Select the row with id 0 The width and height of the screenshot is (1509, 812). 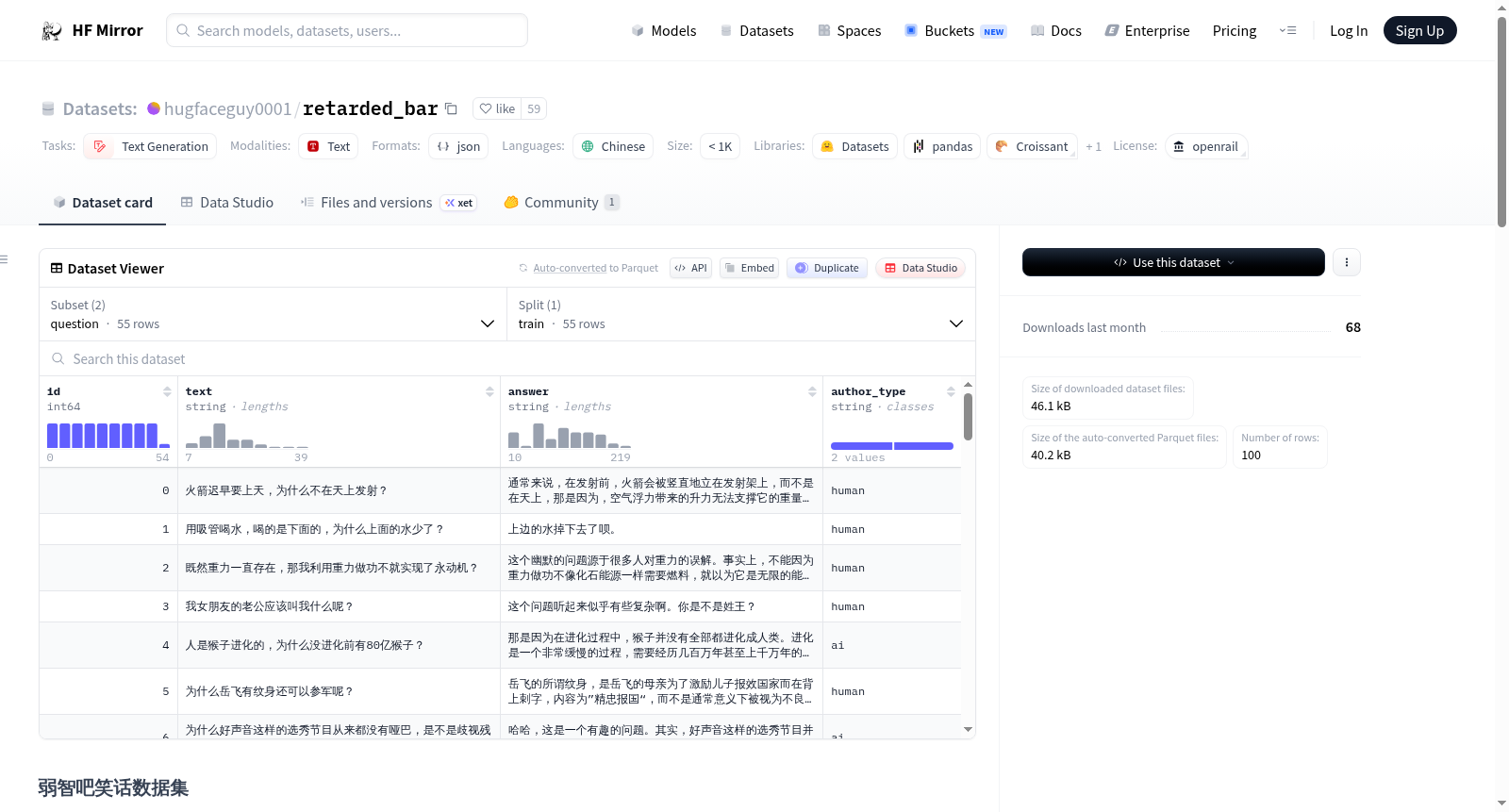[x=500, y=490]
